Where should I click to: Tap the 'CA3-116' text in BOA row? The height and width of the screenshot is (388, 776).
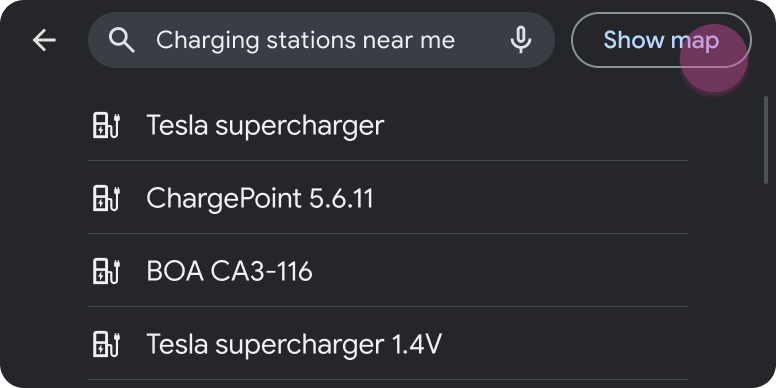coord(261,272)
